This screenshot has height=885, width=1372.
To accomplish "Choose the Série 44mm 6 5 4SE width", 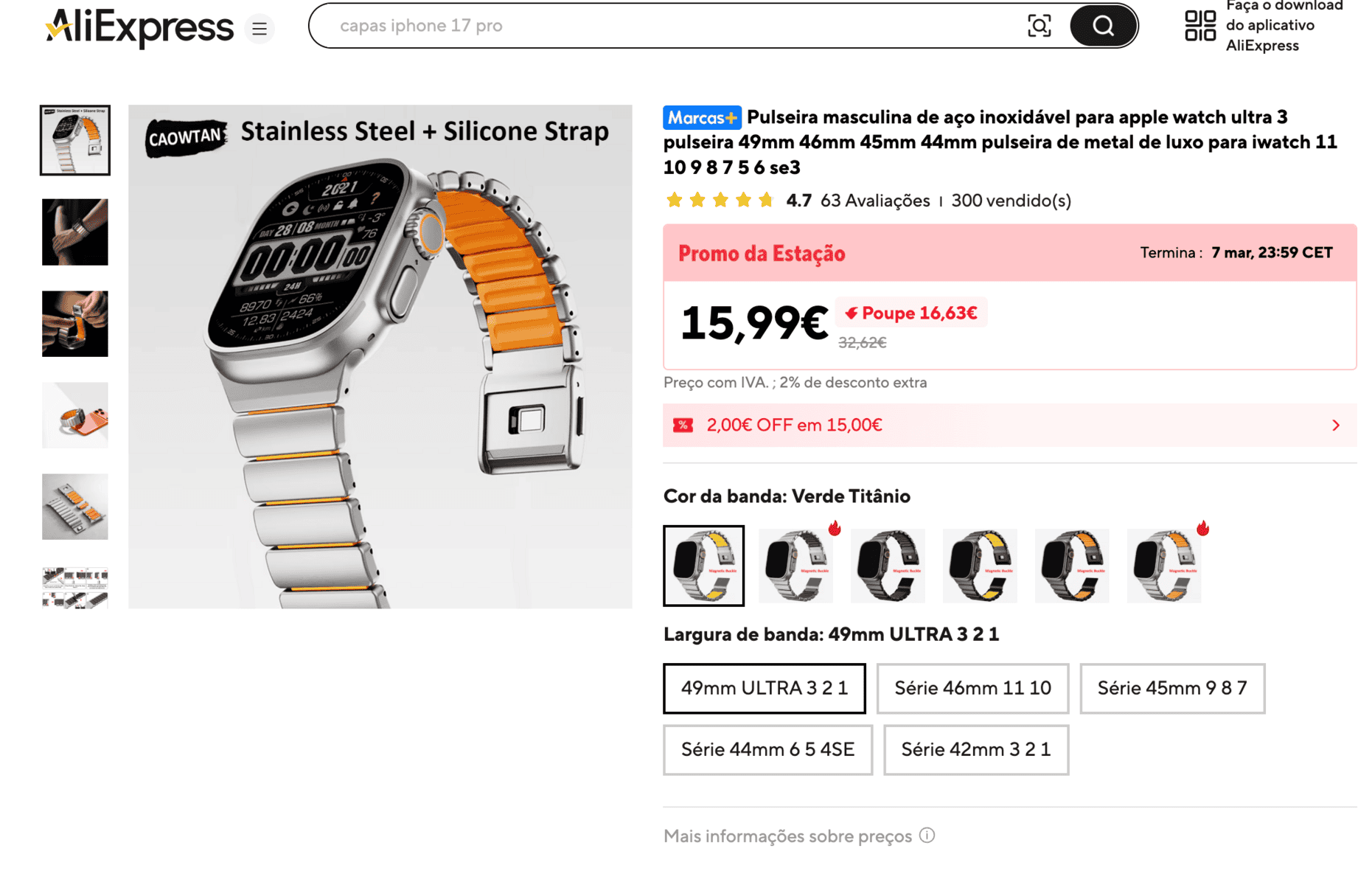I will (x=767, y=750).
